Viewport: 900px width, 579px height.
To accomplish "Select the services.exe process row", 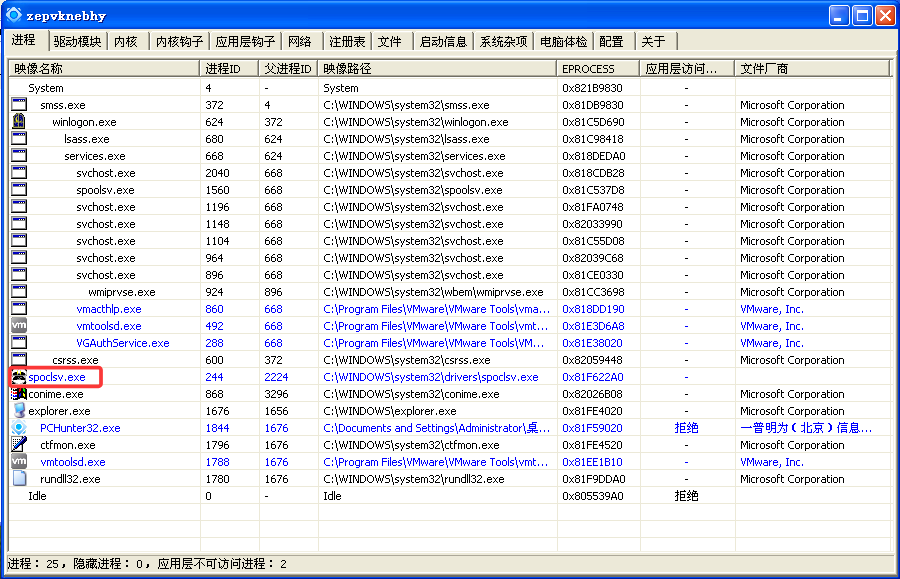I will point(95,156).
